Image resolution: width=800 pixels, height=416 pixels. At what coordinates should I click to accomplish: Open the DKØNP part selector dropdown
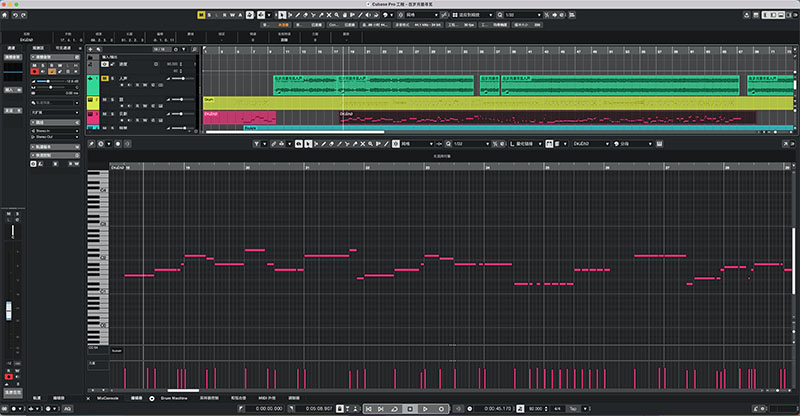point(591,144)
